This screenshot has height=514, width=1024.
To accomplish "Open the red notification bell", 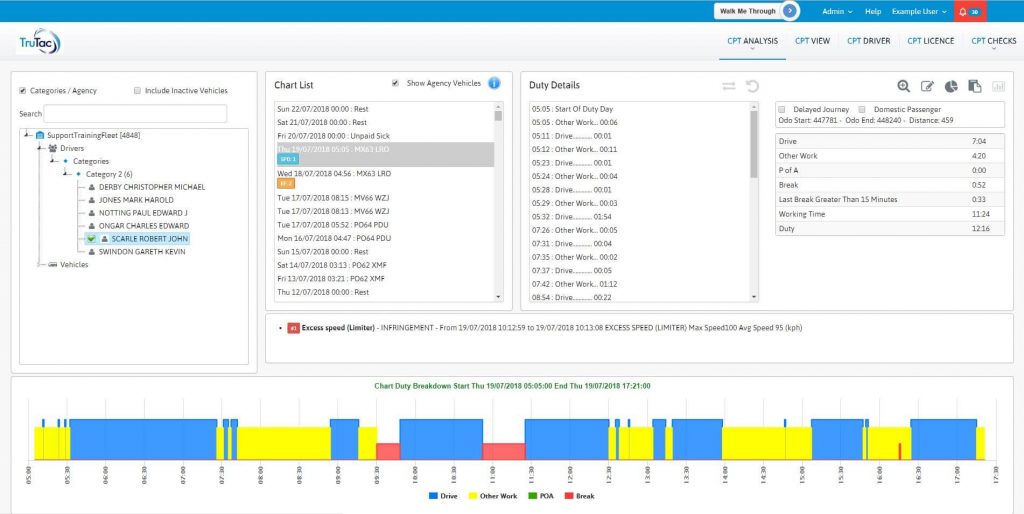I will pos(970,11).
